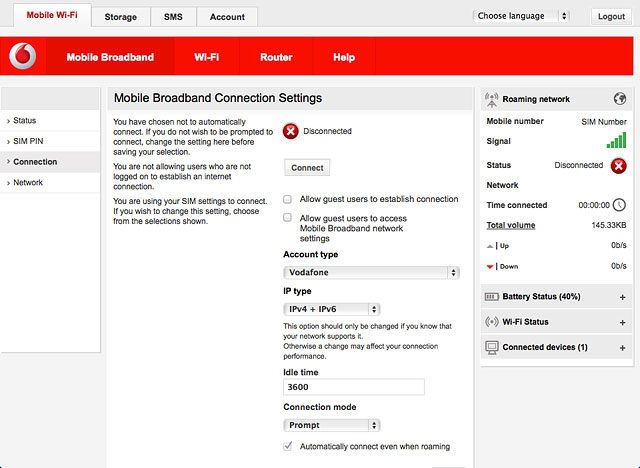
Task: Click the green signal strength bars
Action: pos(616,140)
